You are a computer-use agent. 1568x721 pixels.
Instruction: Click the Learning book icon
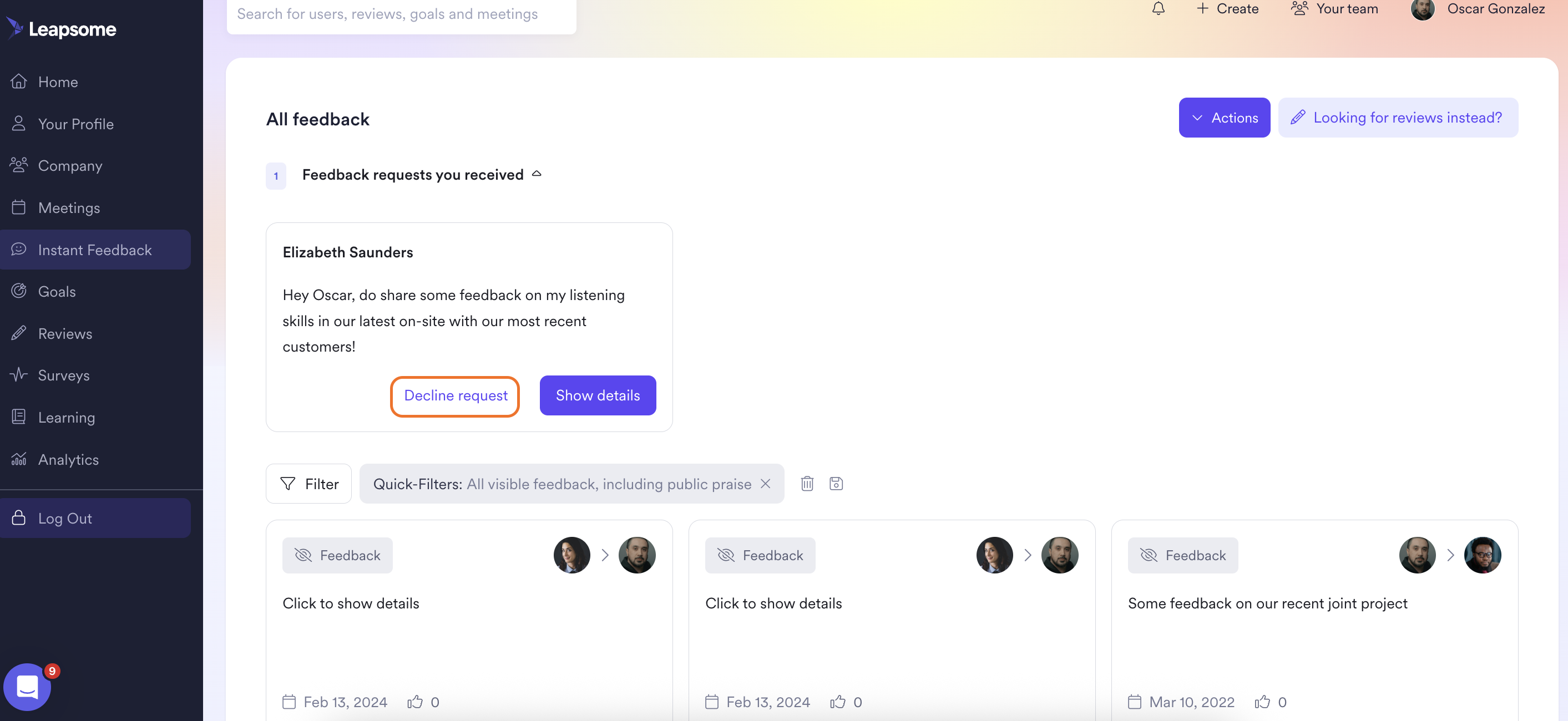pos(19,417)
